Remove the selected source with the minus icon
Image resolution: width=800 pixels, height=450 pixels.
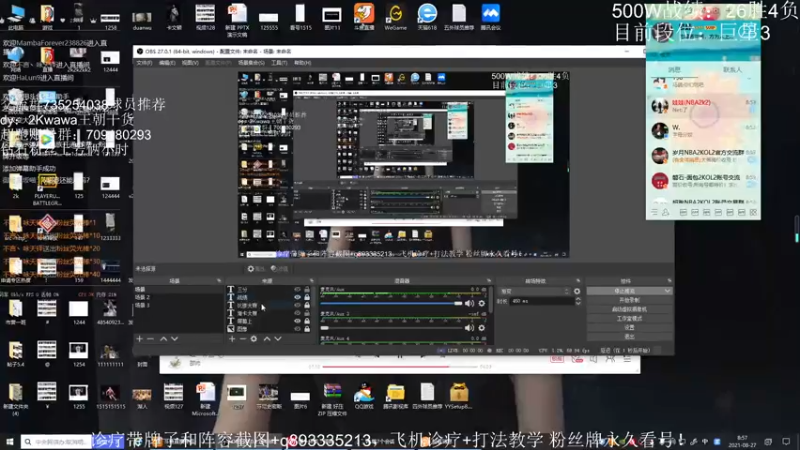tap(243, 339)
